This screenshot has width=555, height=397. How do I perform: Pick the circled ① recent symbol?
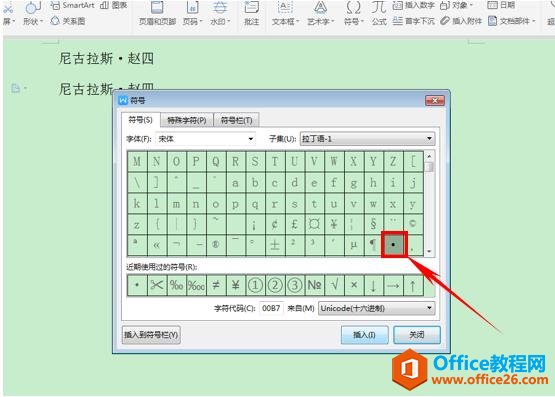click(x=255, y=284)
